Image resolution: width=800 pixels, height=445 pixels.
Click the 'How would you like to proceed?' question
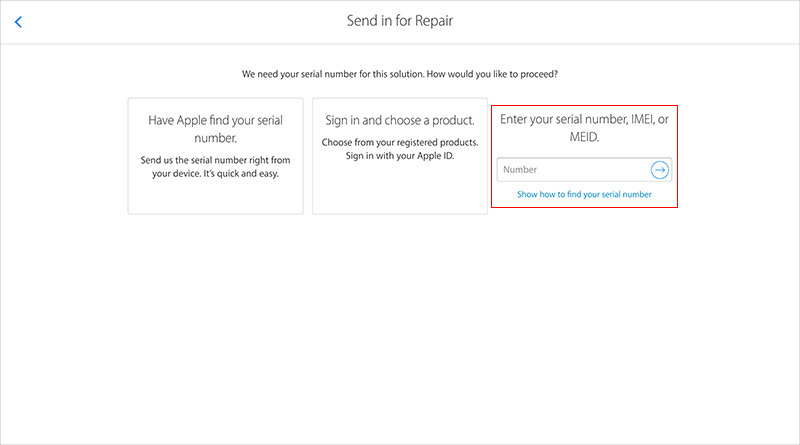tap(492, 74)
